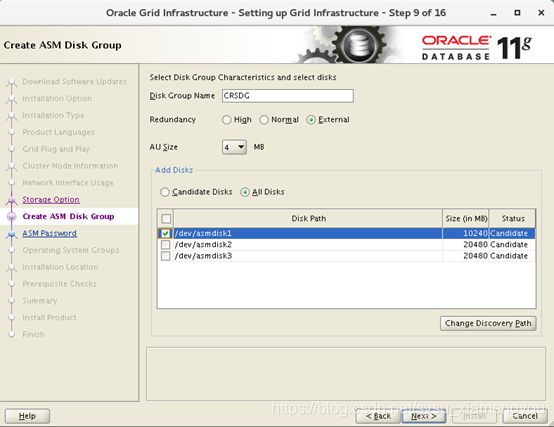Click Create ASM Disk Group step bullet

point(11,217)
